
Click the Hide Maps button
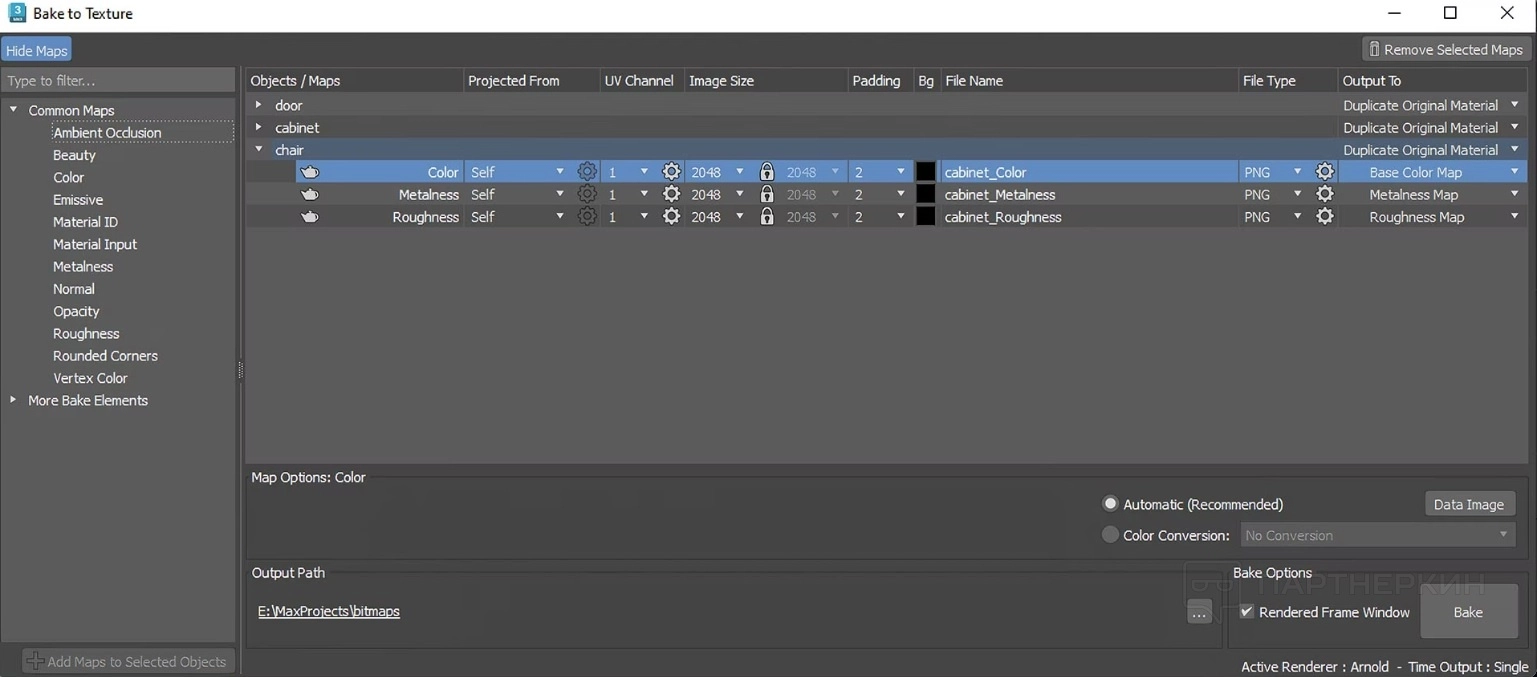(x=37, y=50)
